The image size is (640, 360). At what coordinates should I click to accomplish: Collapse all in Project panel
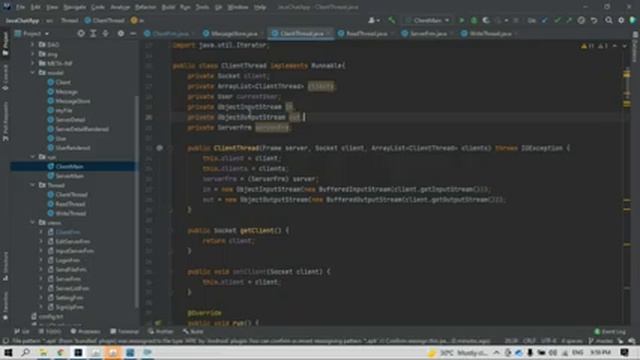click(105, 33)
